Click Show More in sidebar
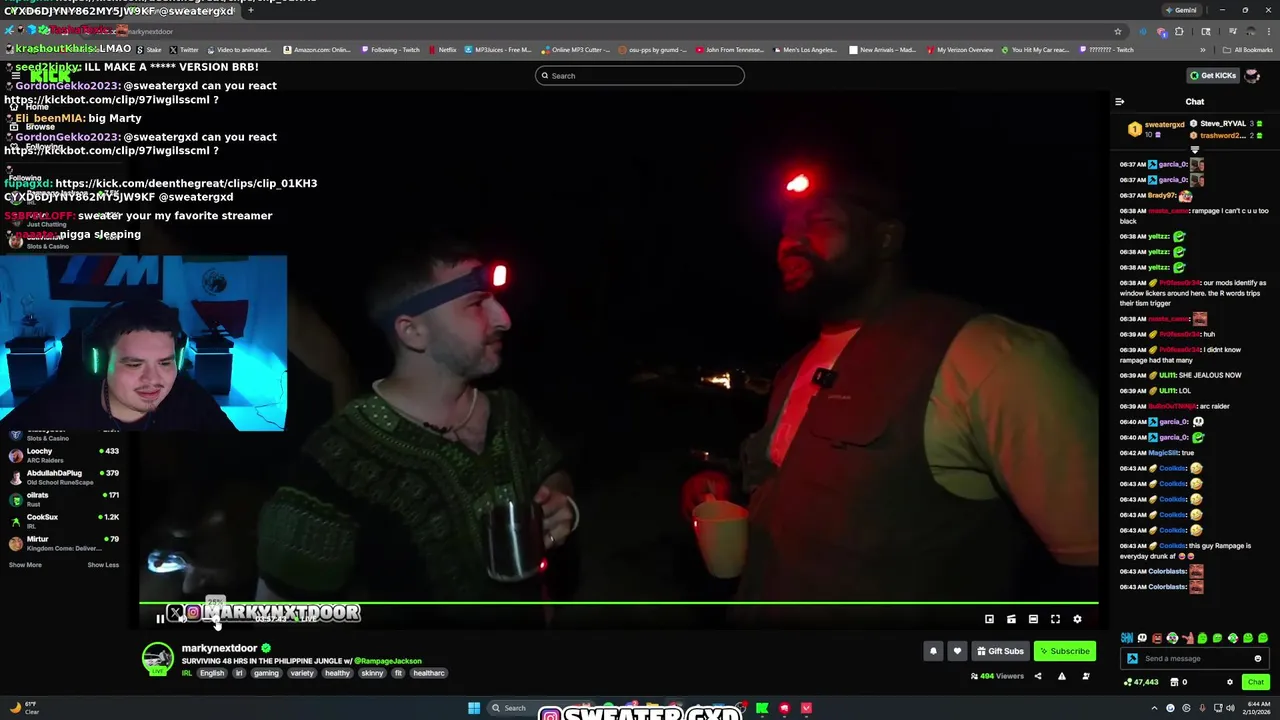 (x=25, y=565)
